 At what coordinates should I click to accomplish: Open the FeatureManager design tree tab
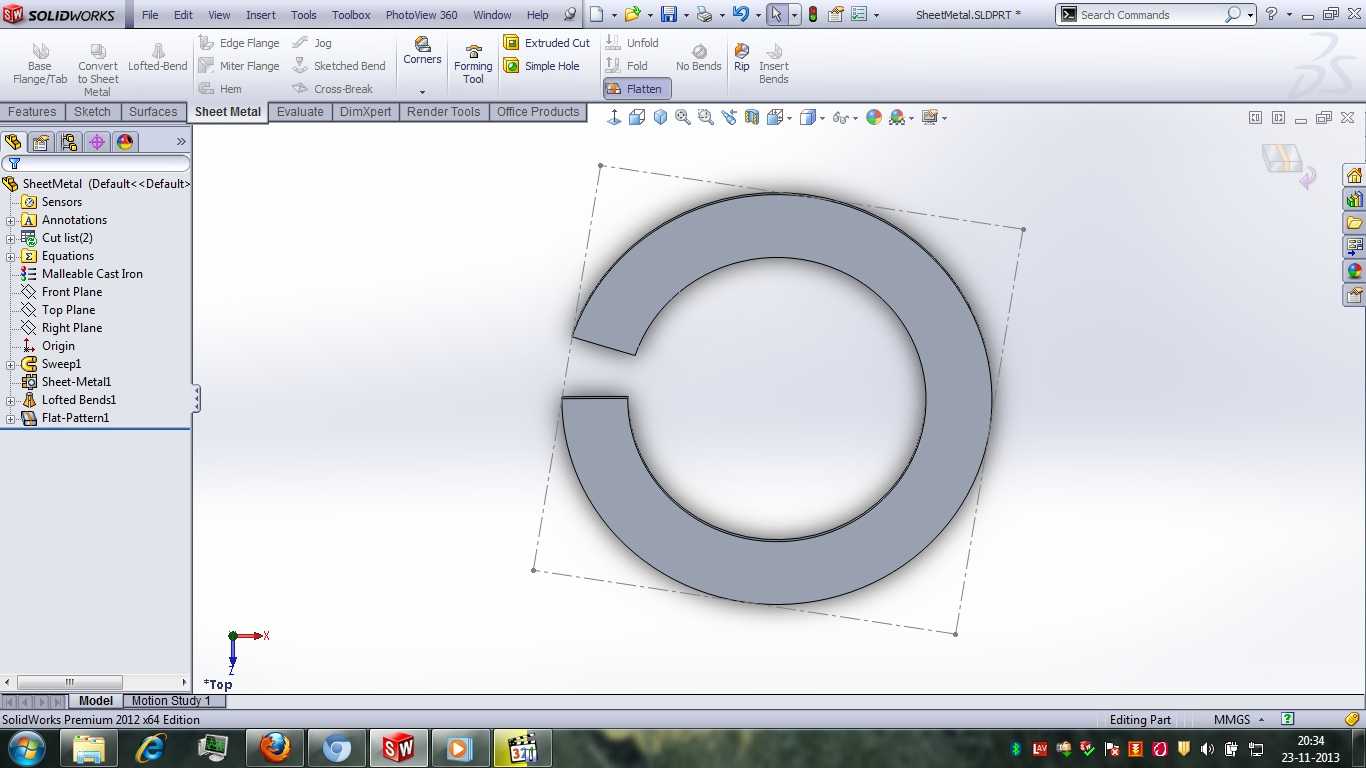click(13, 142)
